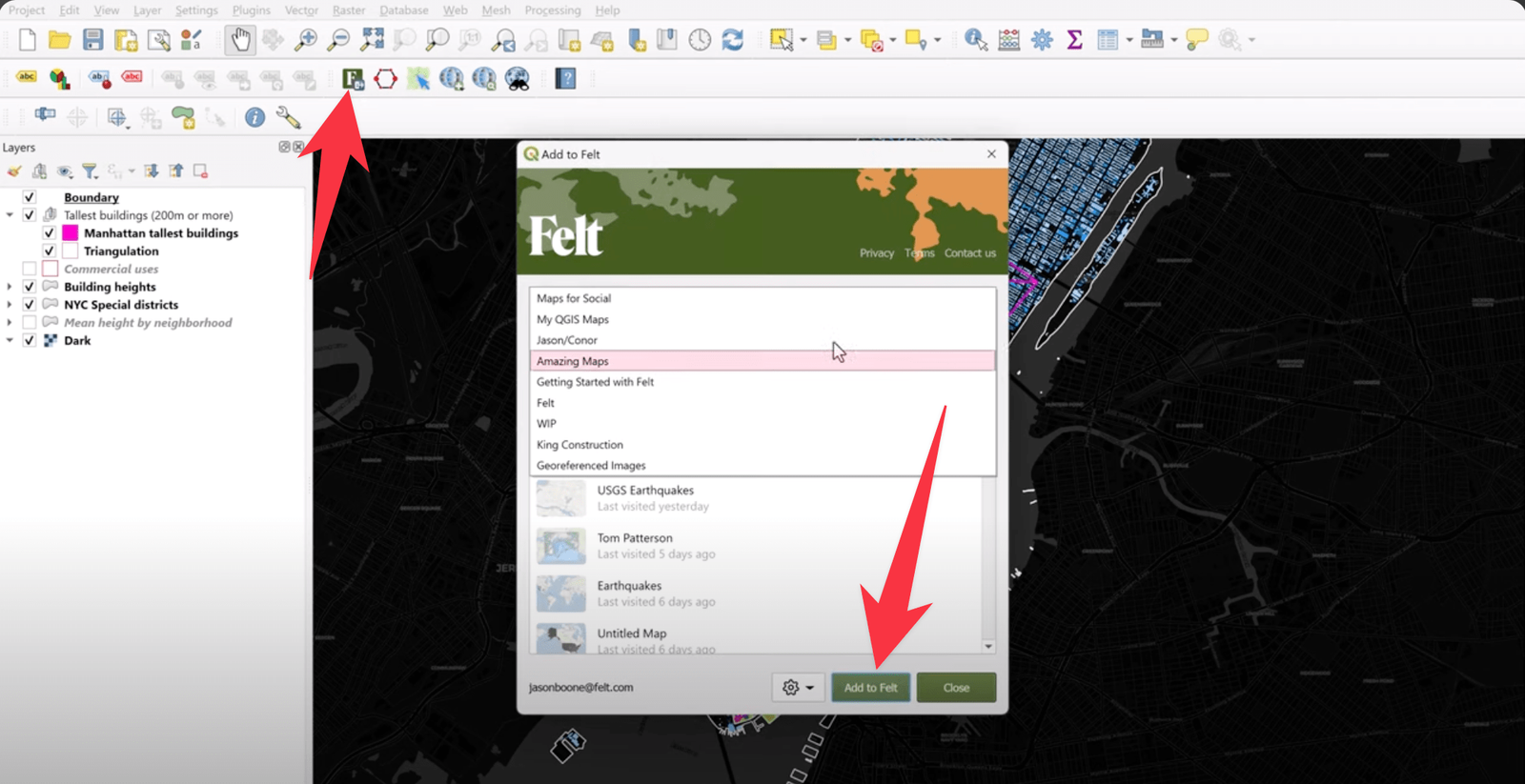Click the Close button in Felt dialog
1525x784 pixels.
coord(956,687)
